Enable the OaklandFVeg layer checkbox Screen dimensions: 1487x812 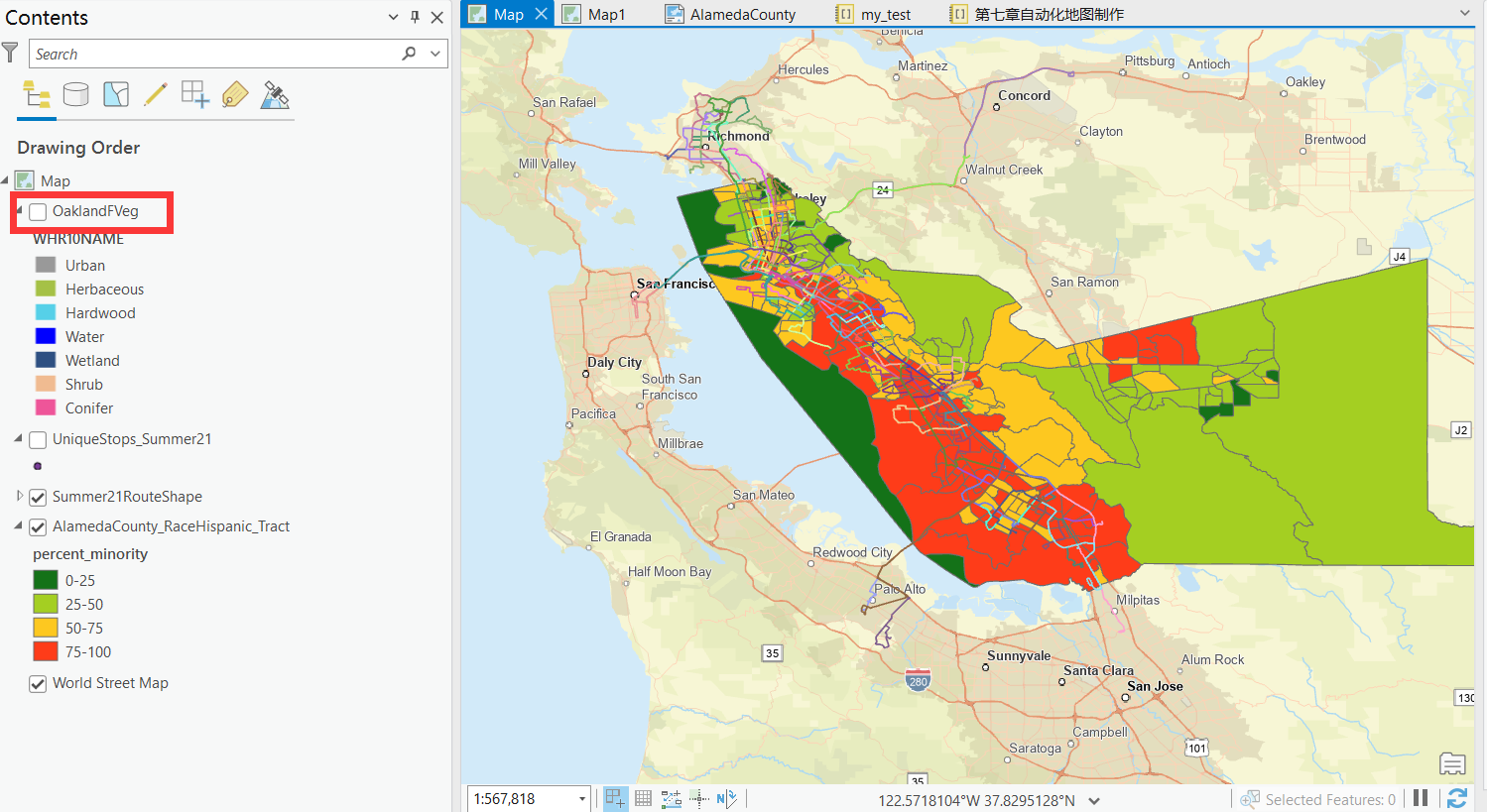[38, 211]
